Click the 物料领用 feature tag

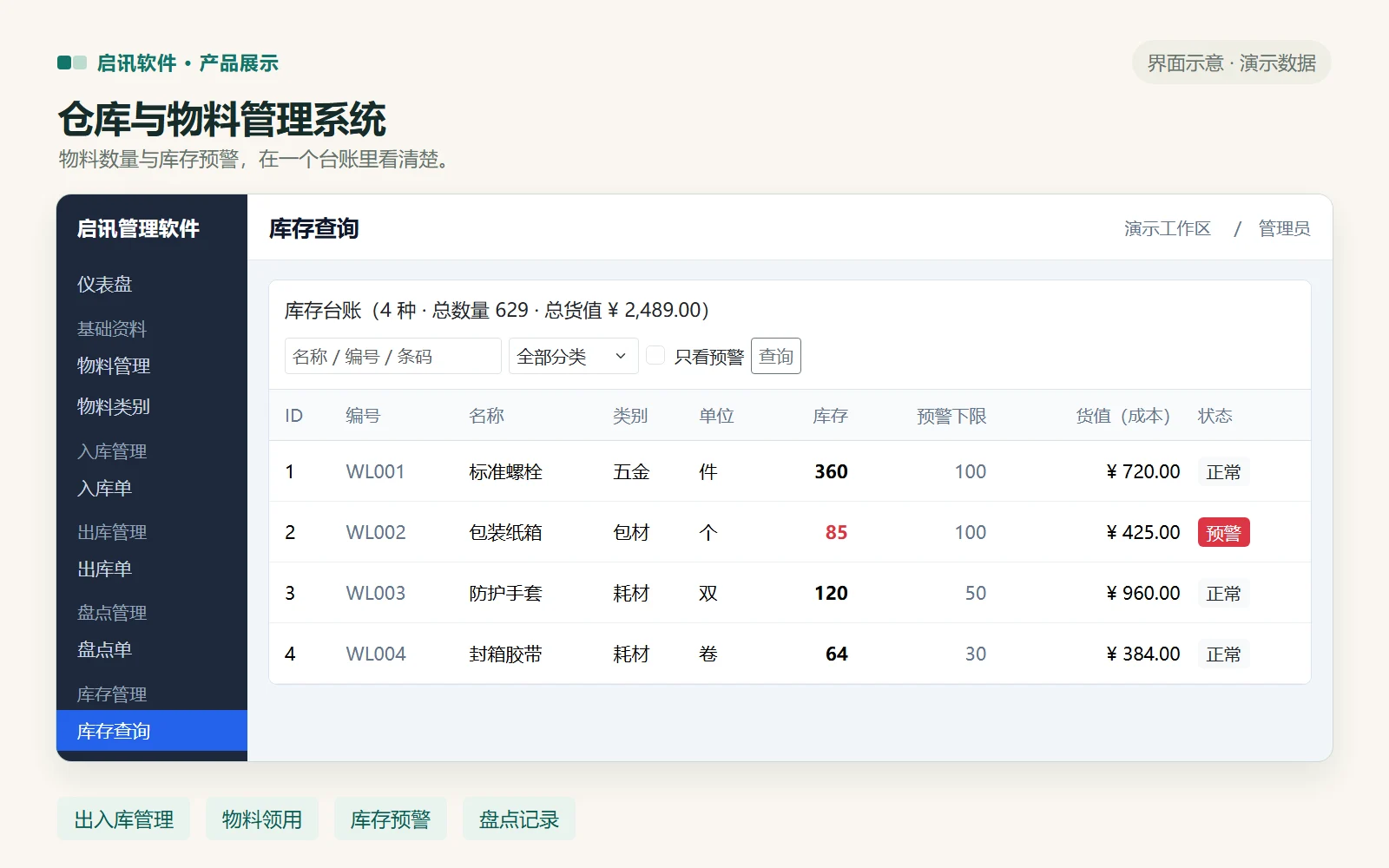click(x=262, y=819)
